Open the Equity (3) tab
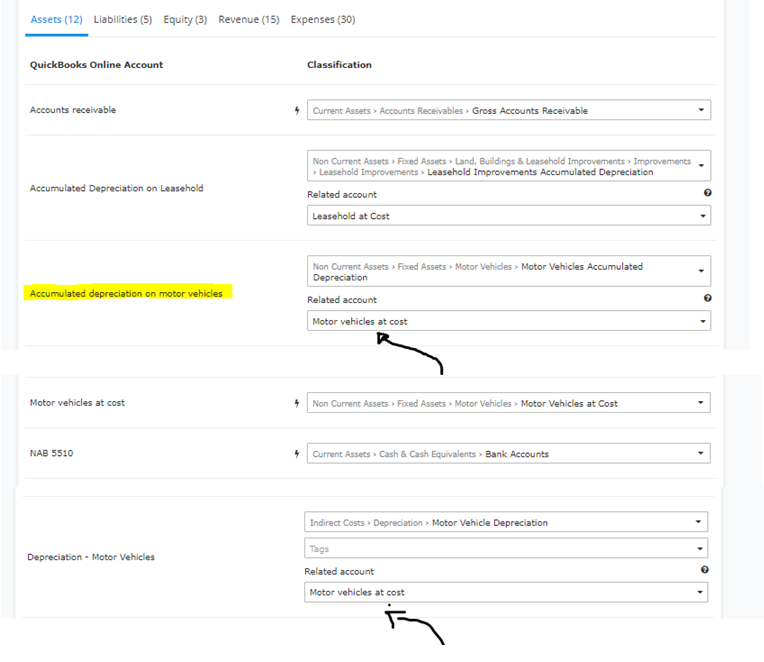764x662 pixels. click(185, 19)
